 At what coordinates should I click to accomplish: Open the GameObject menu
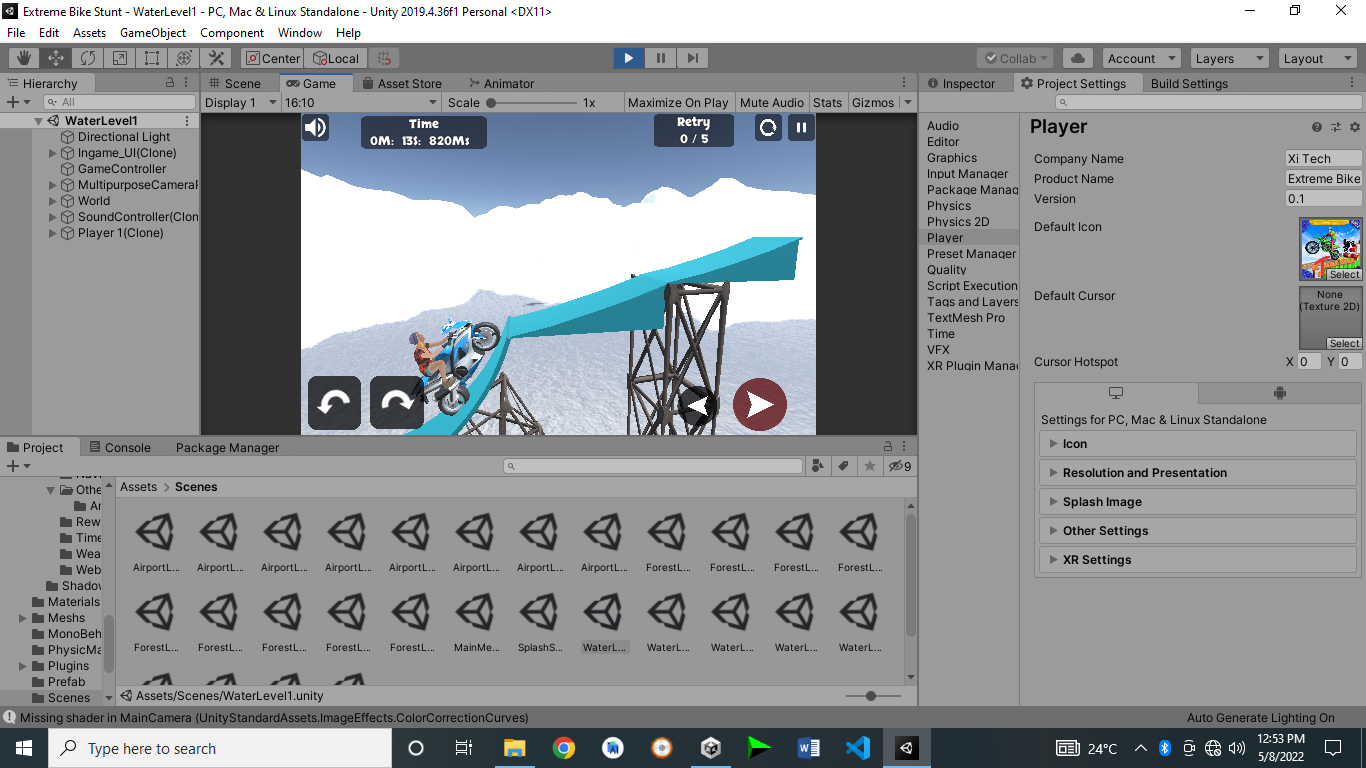(154, 32)
